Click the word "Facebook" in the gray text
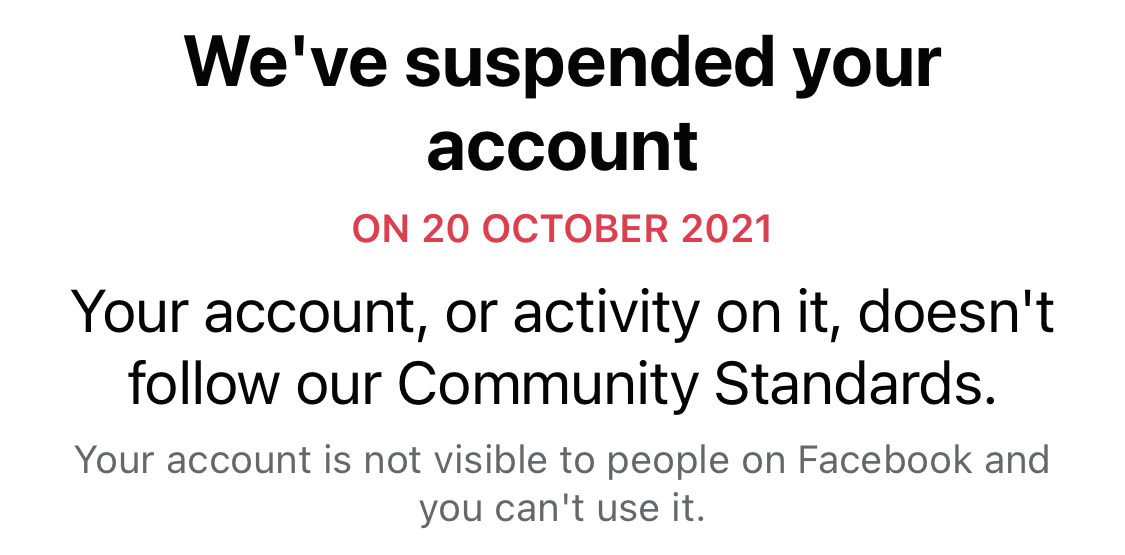1125x555 pixels. pyautogui.click(x=886, y=461)
